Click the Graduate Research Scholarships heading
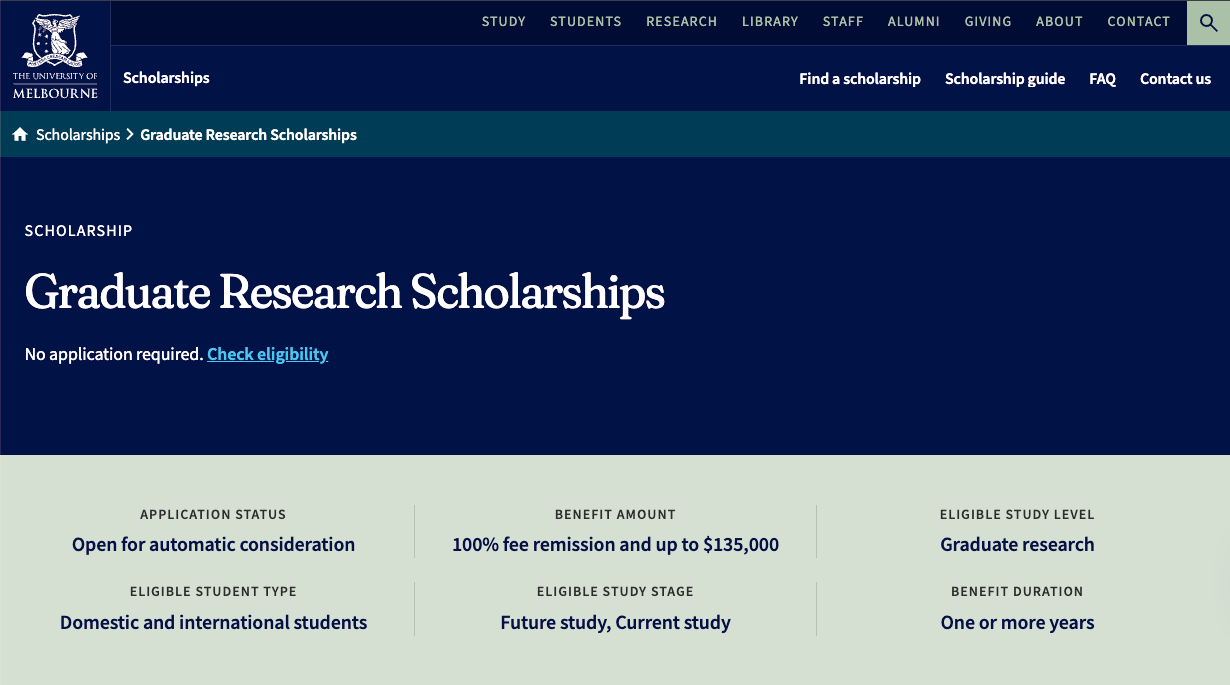The width and height of the screenshot is (1230, 685). coord(345,292)
